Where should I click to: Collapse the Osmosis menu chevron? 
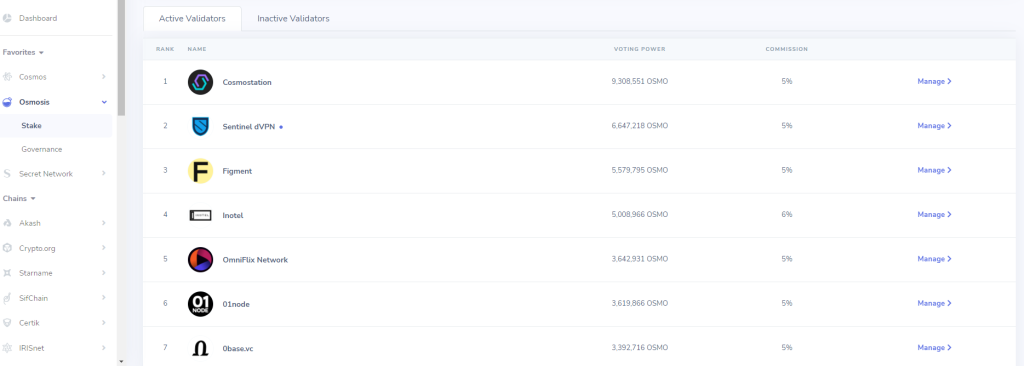click(104, 102)
